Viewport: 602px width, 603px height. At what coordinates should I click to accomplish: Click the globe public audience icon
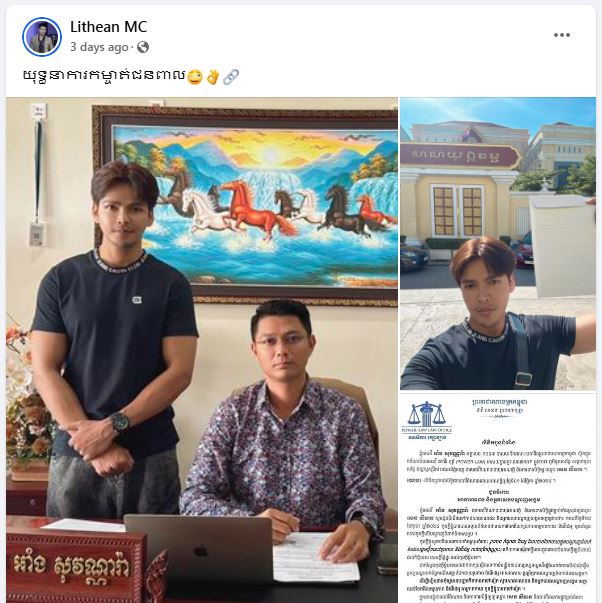pos(143,47)
